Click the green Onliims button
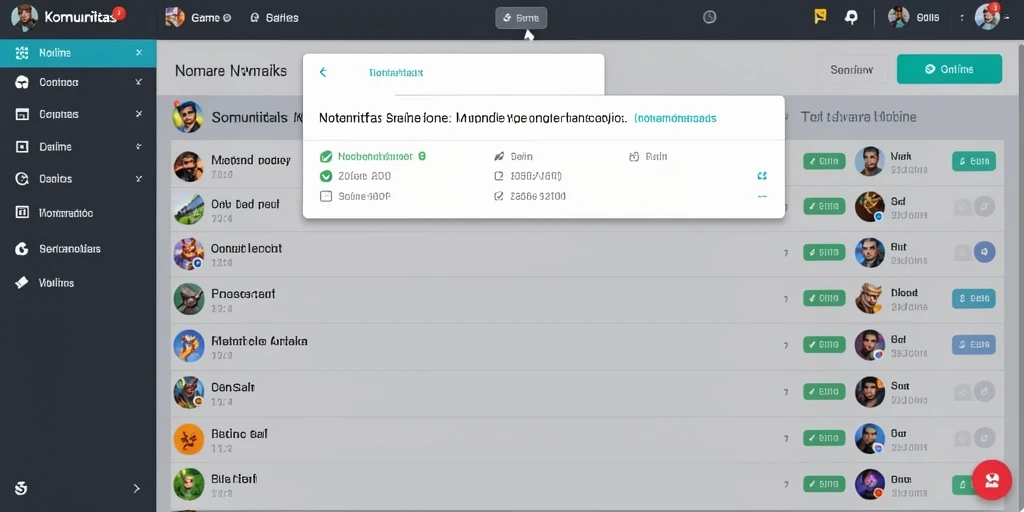The width and height of the screenshot is (1024, 512). (x=950, y=69)
